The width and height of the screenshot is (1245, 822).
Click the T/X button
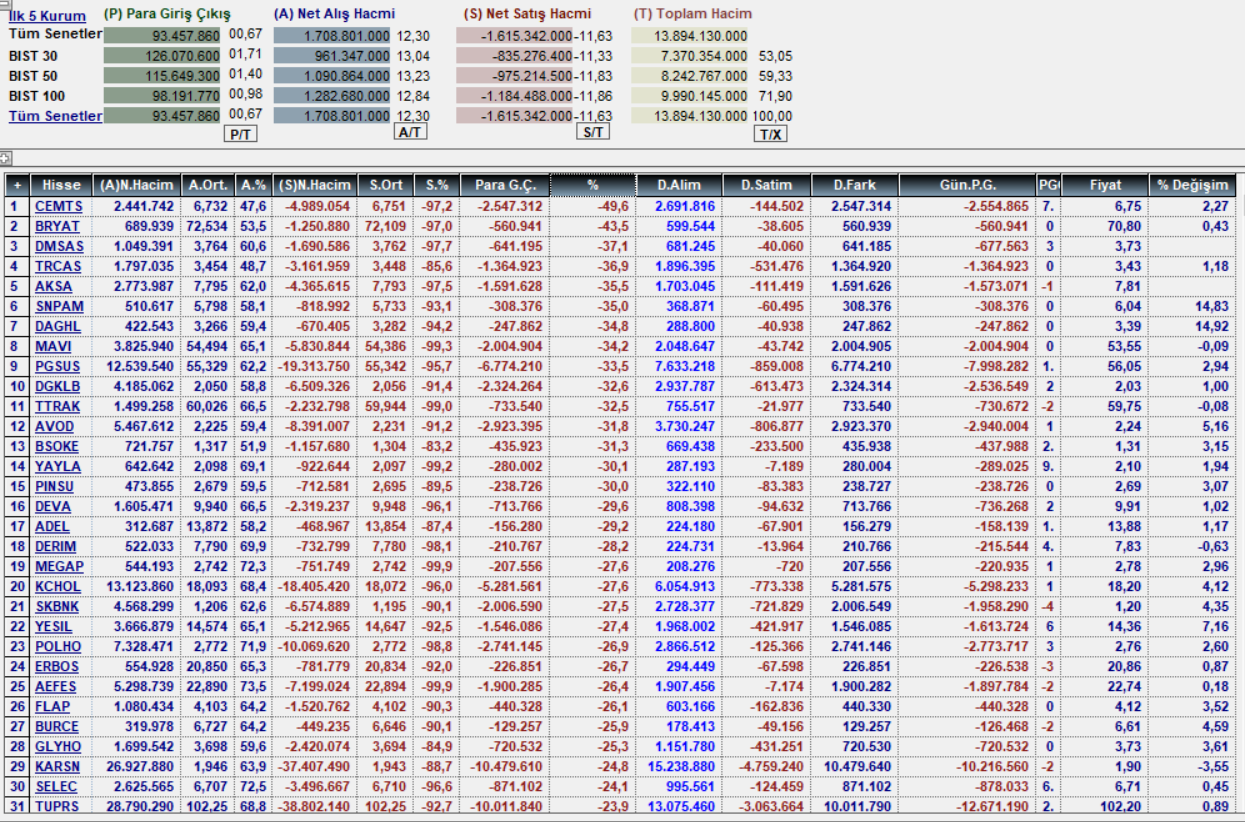point(770,134)
